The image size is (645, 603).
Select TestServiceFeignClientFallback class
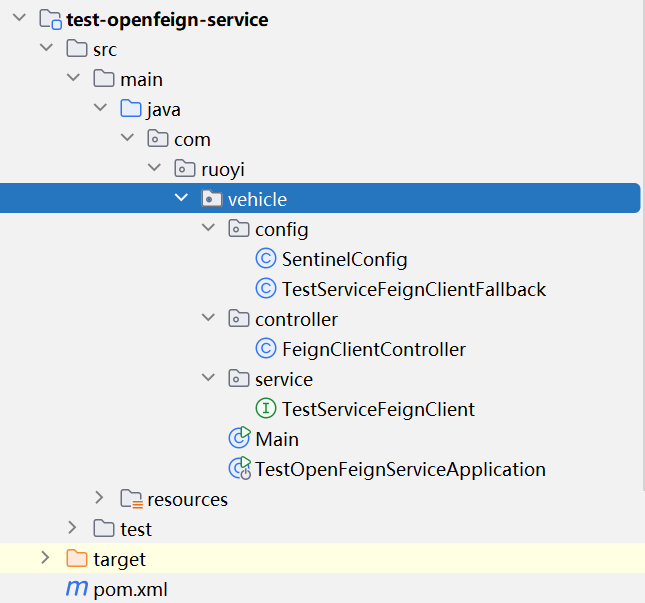tap(414, 290)
